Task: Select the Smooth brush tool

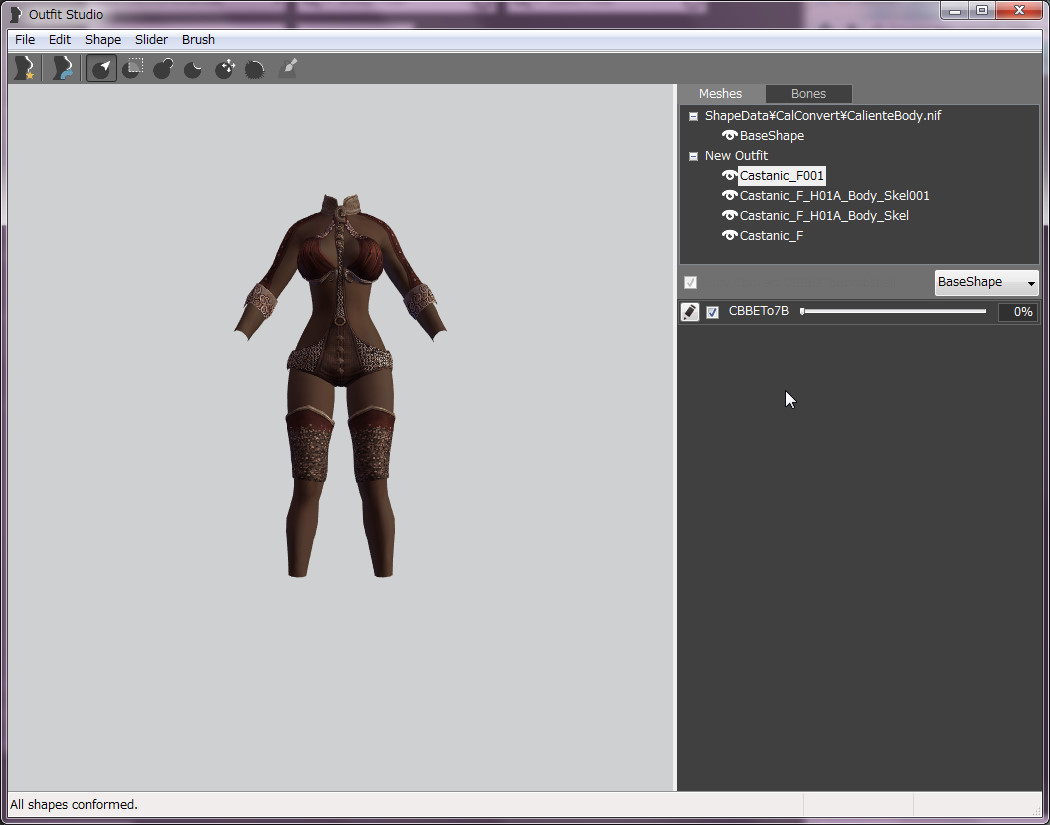Action: click(x=255, y=68)
